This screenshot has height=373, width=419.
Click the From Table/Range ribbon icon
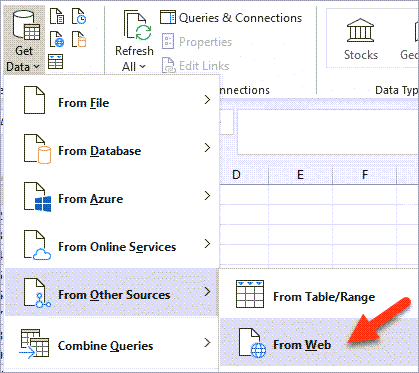coord(56,62)
